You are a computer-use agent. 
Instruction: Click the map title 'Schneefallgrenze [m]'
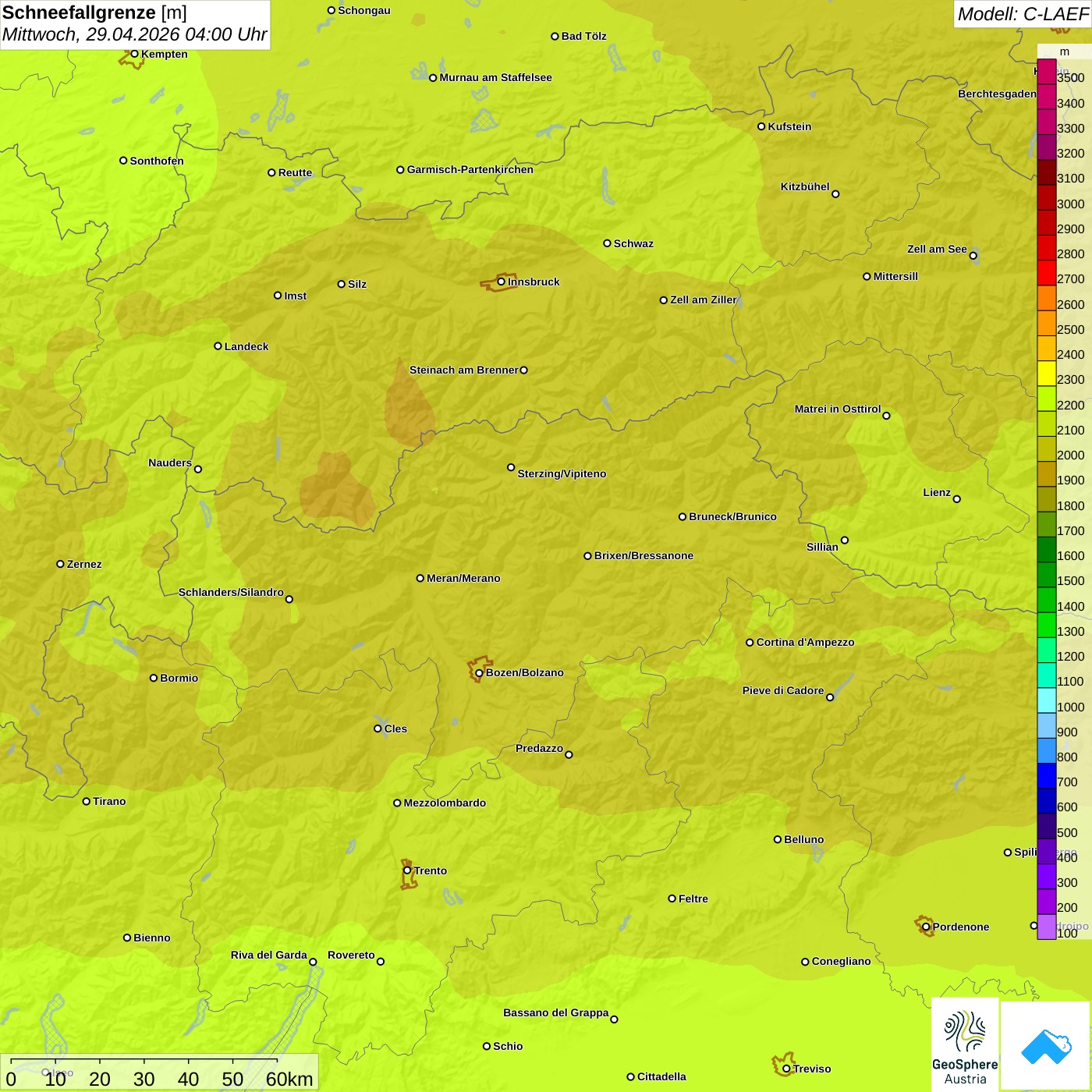click(95, 12)
